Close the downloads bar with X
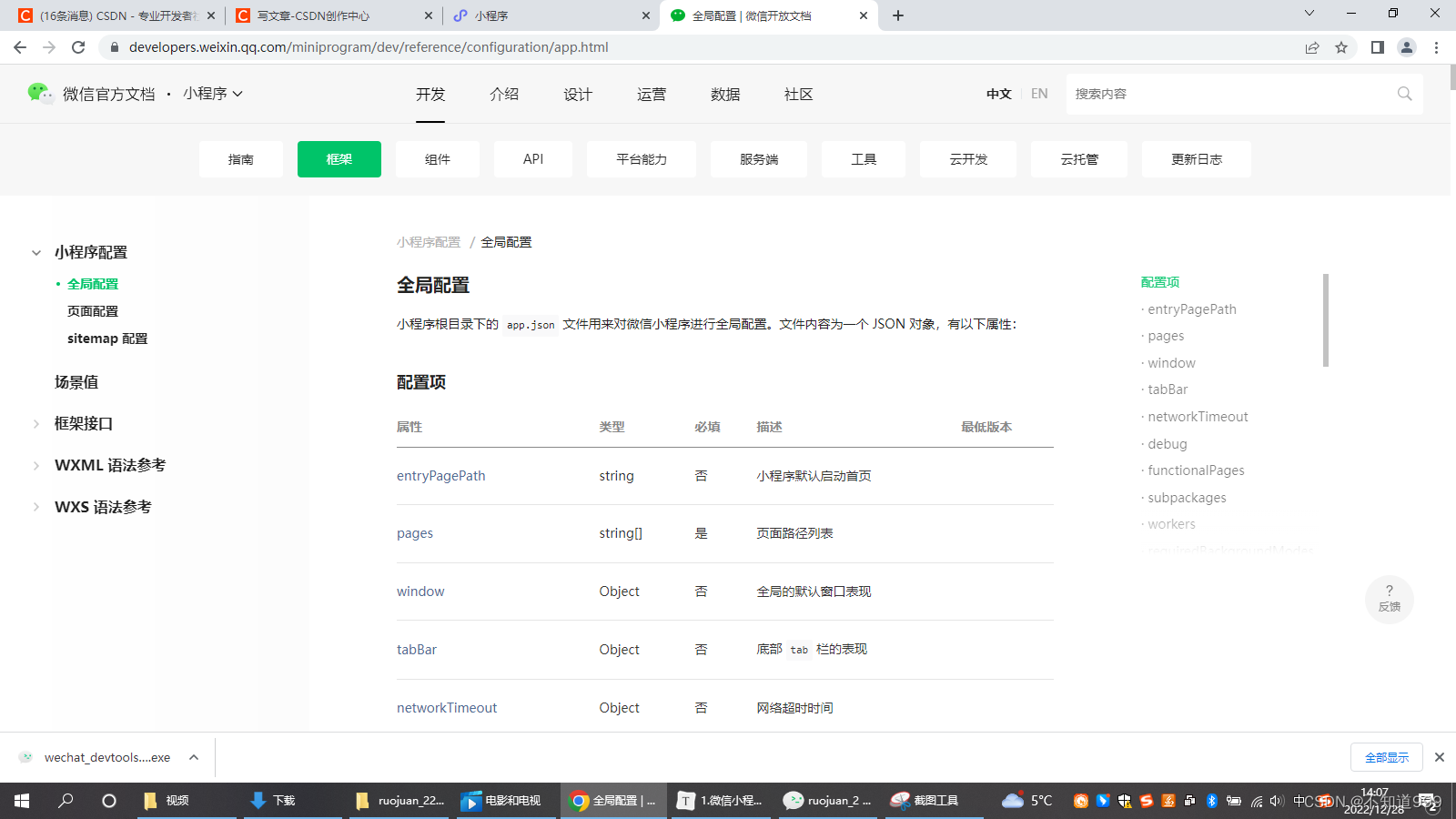Viewport: 1456px width, 819px height. [1440, 757]
